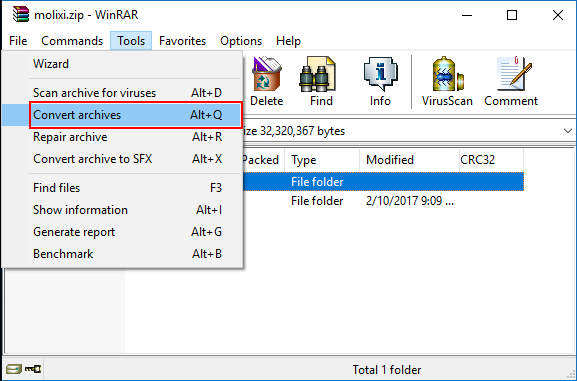This screenshot has width=577, height=381.
Task: Open the Info toolbar icon
Action: (x=380, y=82)
